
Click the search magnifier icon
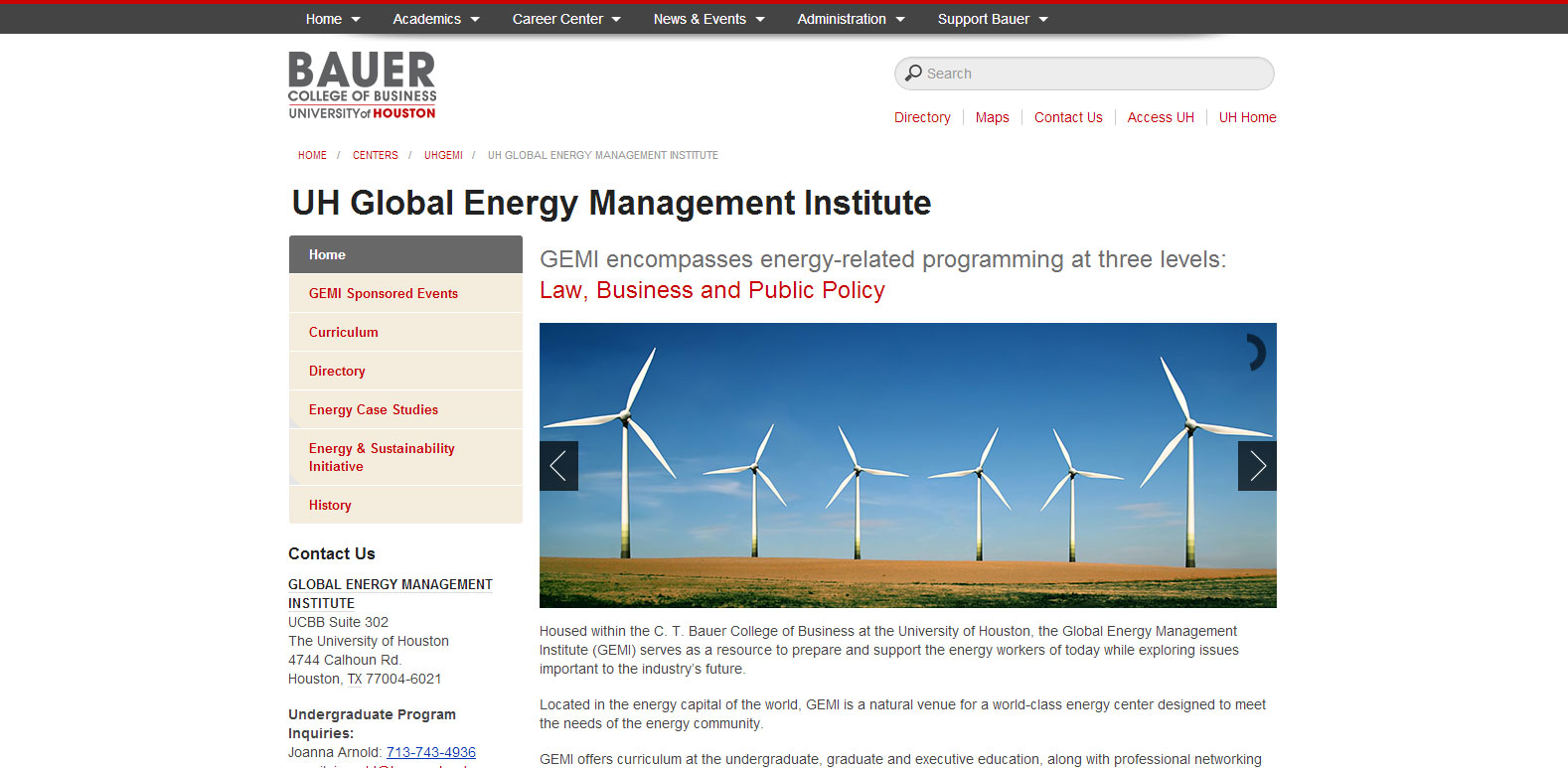(913, 73)
